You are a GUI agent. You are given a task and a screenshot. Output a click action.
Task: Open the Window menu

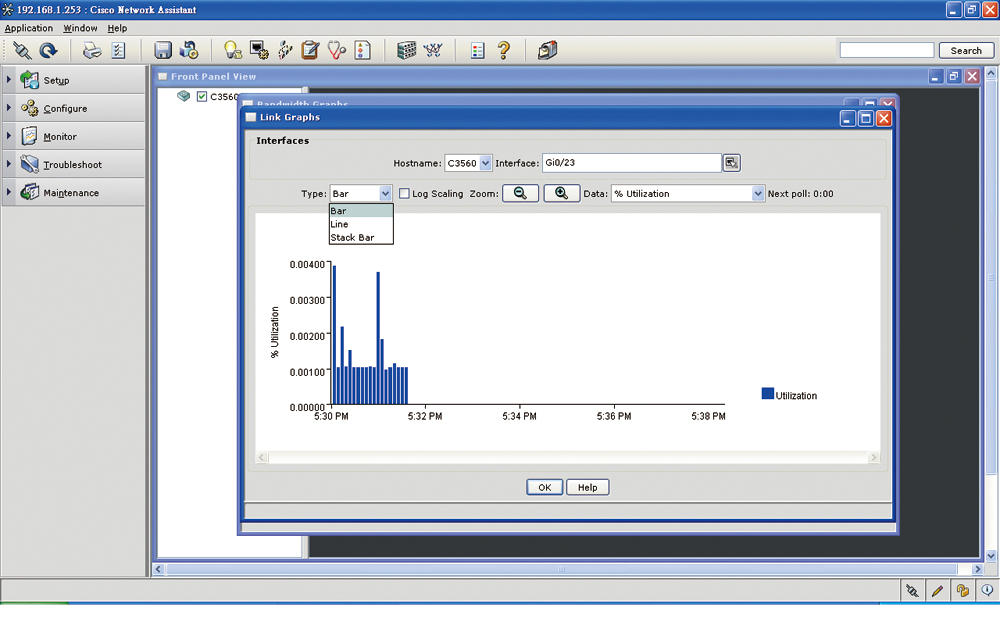(x=80, y=28)
